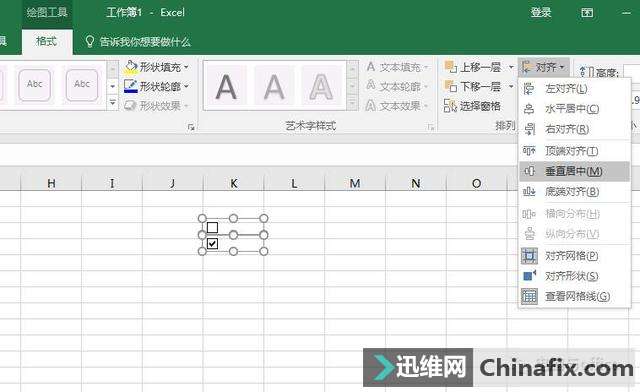Image resolution: width=640 pixels, height=392 pixels.
Task: Select column L header
Action: tap(294, 183)
